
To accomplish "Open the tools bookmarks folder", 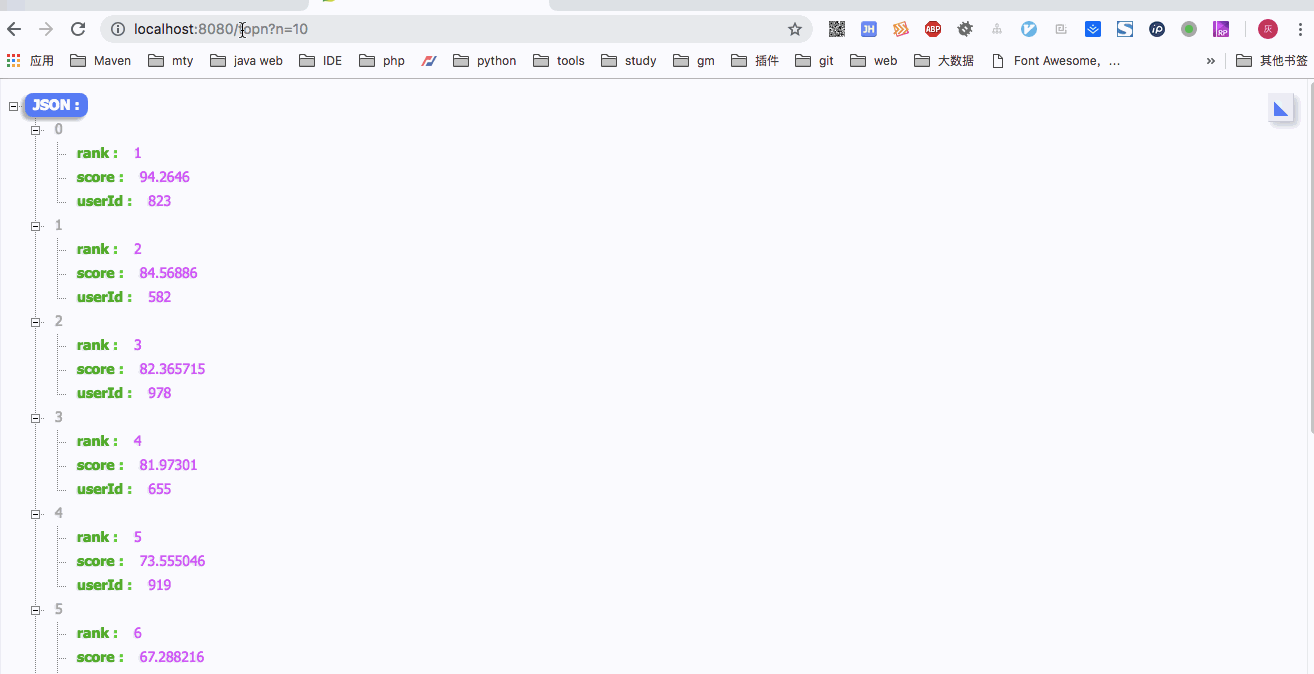I will (x=558, y=61).
